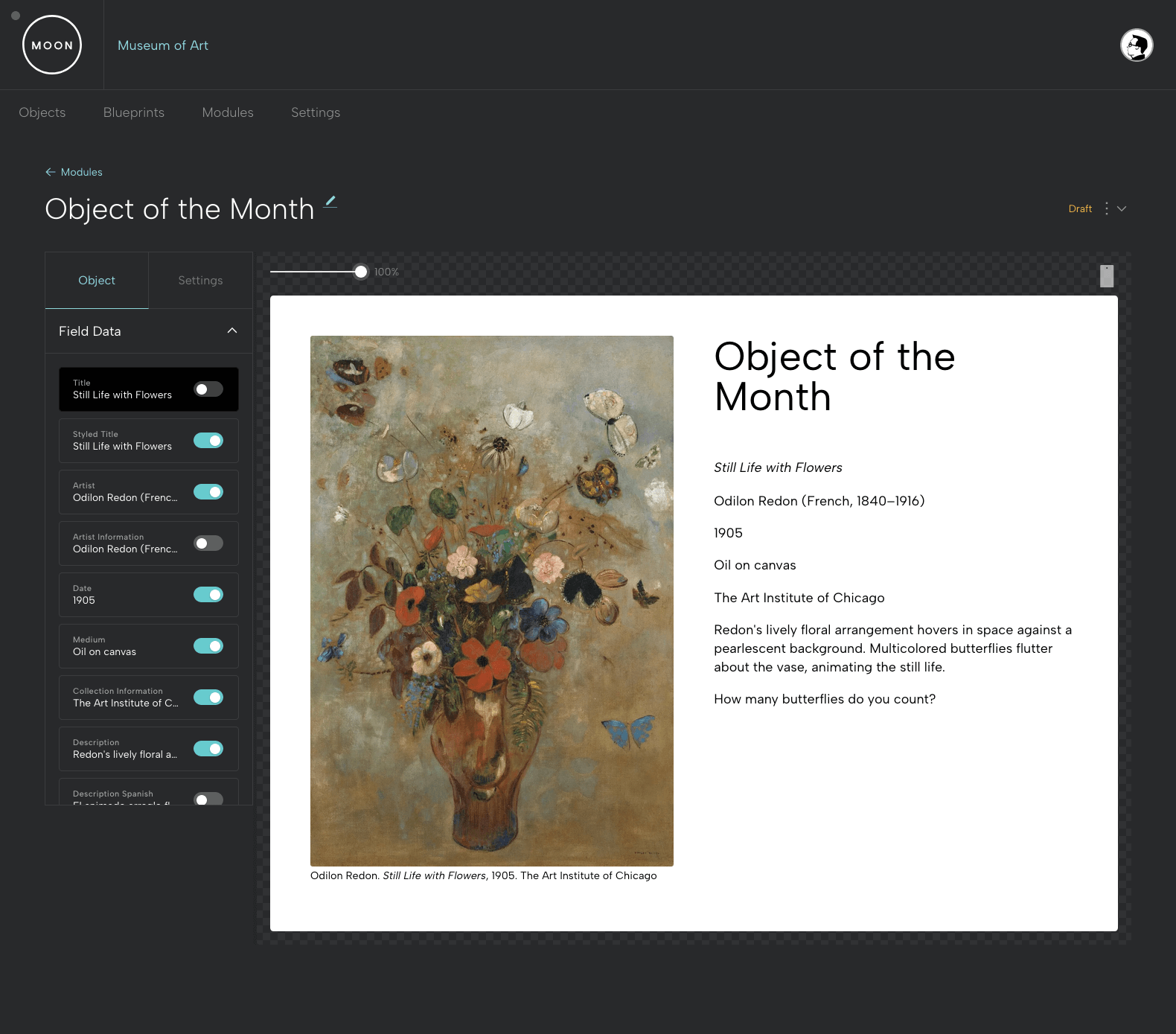The width and height of the screenshot is (1176, 1034).
Task: Click the Museum of Art link
Action: tap(163, 45)
